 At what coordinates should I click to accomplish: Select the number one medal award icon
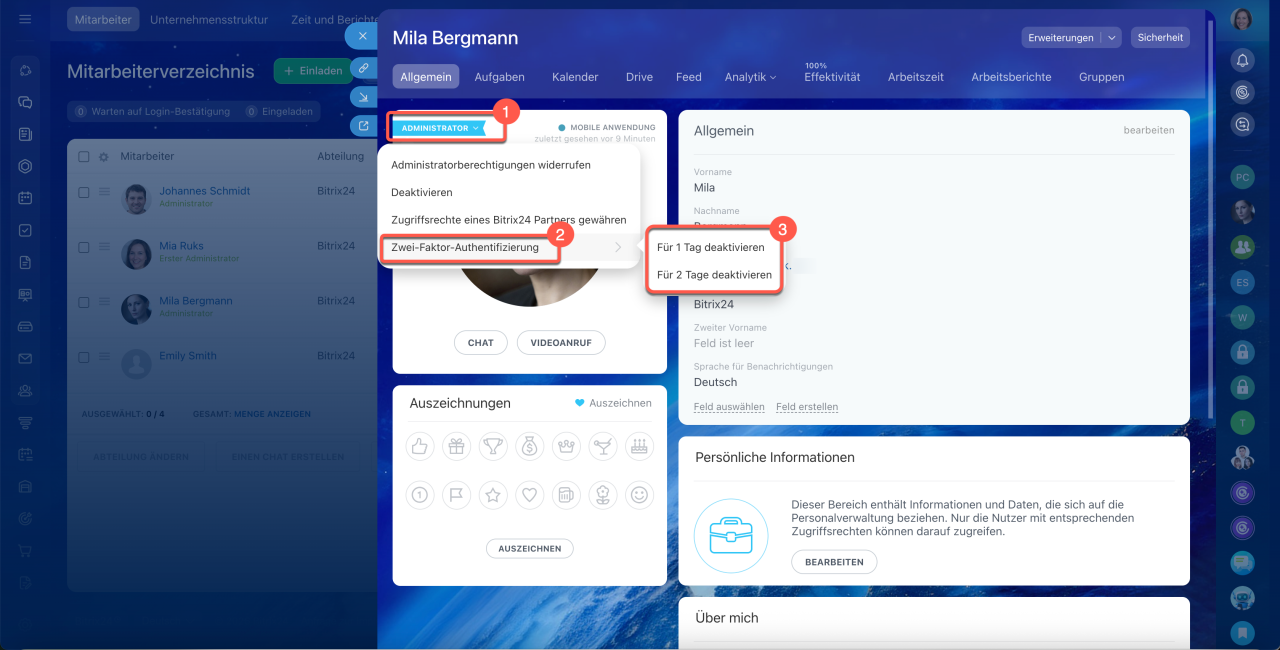420,493
